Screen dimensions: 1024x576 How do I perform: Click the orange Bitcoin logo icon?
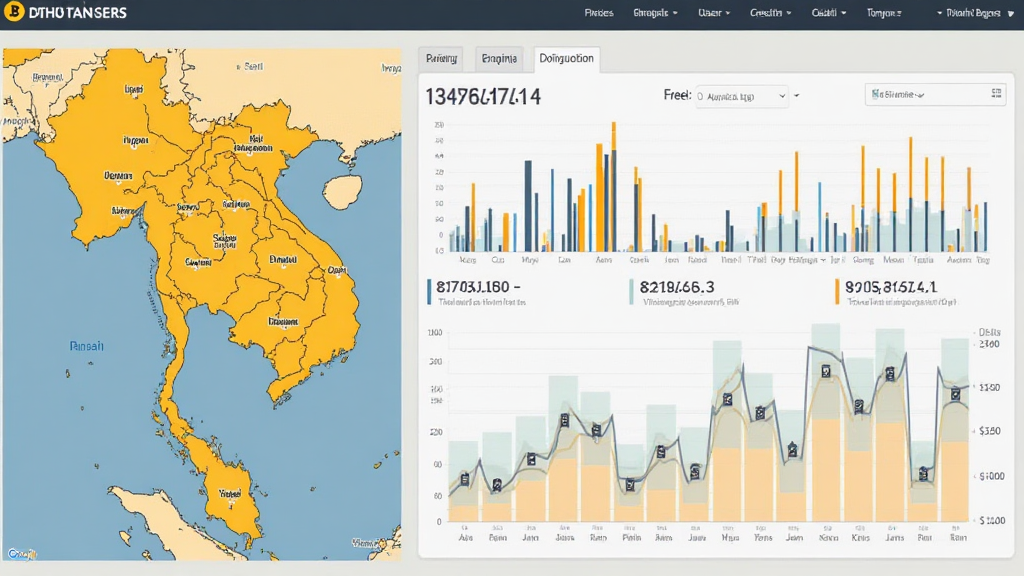coord(15,13)
